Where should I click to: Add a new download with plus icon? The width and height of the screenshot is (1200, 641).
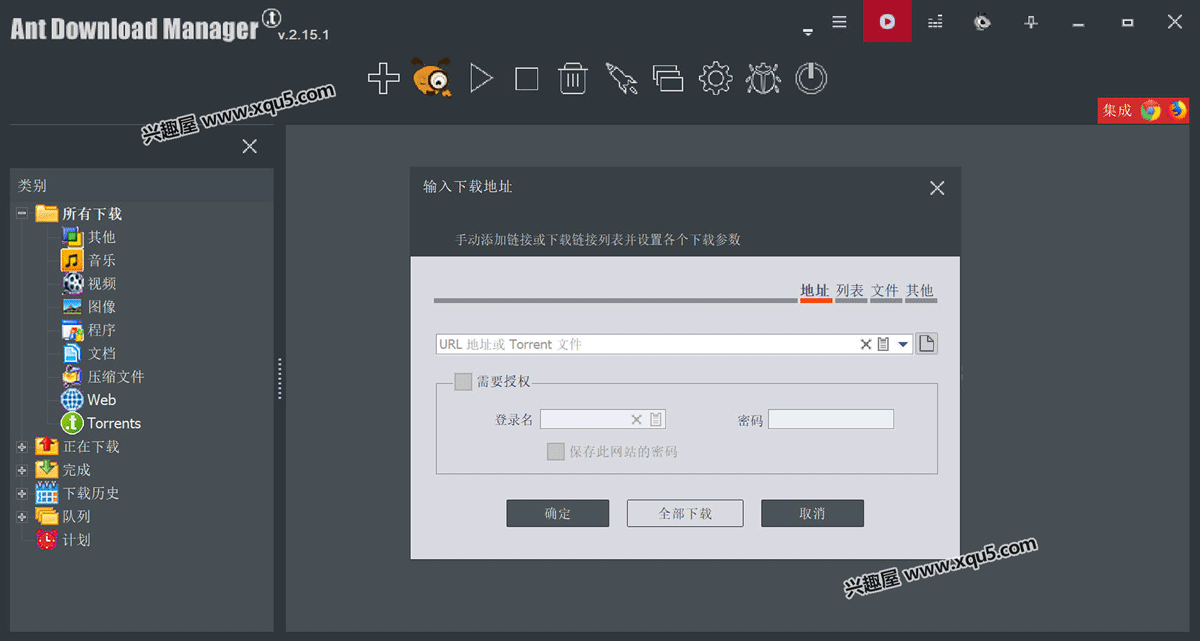click(383, 78)
